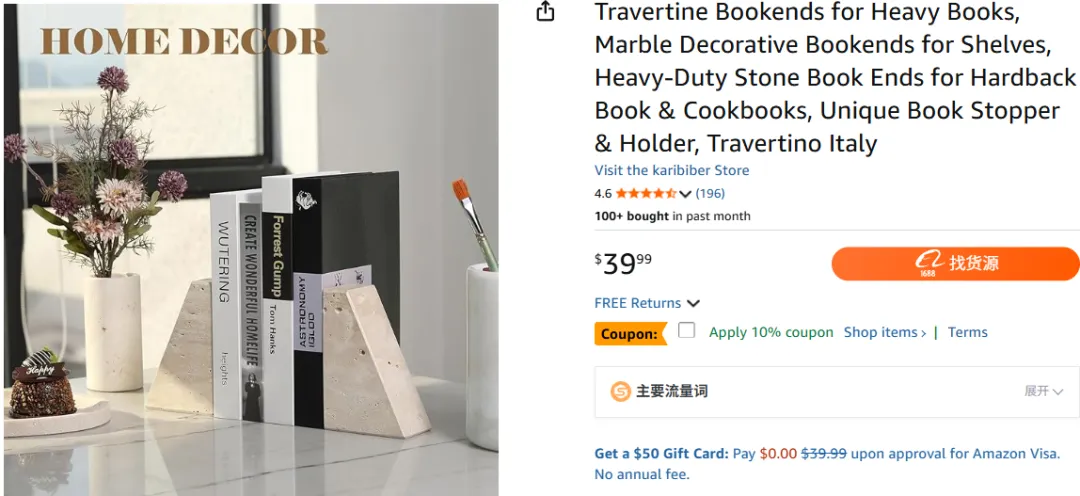Open the Shop items link
Screen dimensions: 1080x496
click(x=885, y=332)
